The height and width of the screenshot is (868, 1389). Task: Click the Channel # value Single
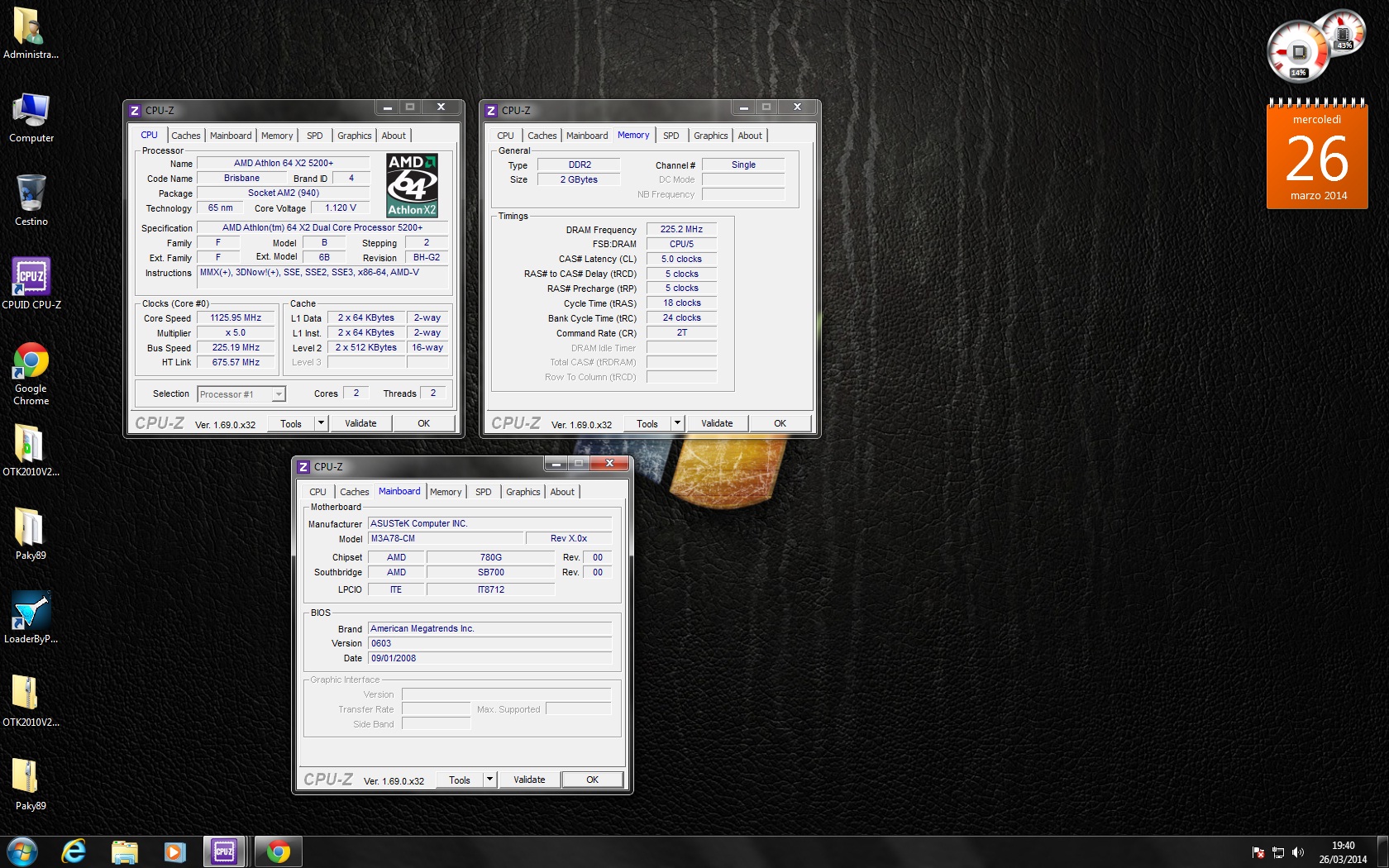point(743,165)
